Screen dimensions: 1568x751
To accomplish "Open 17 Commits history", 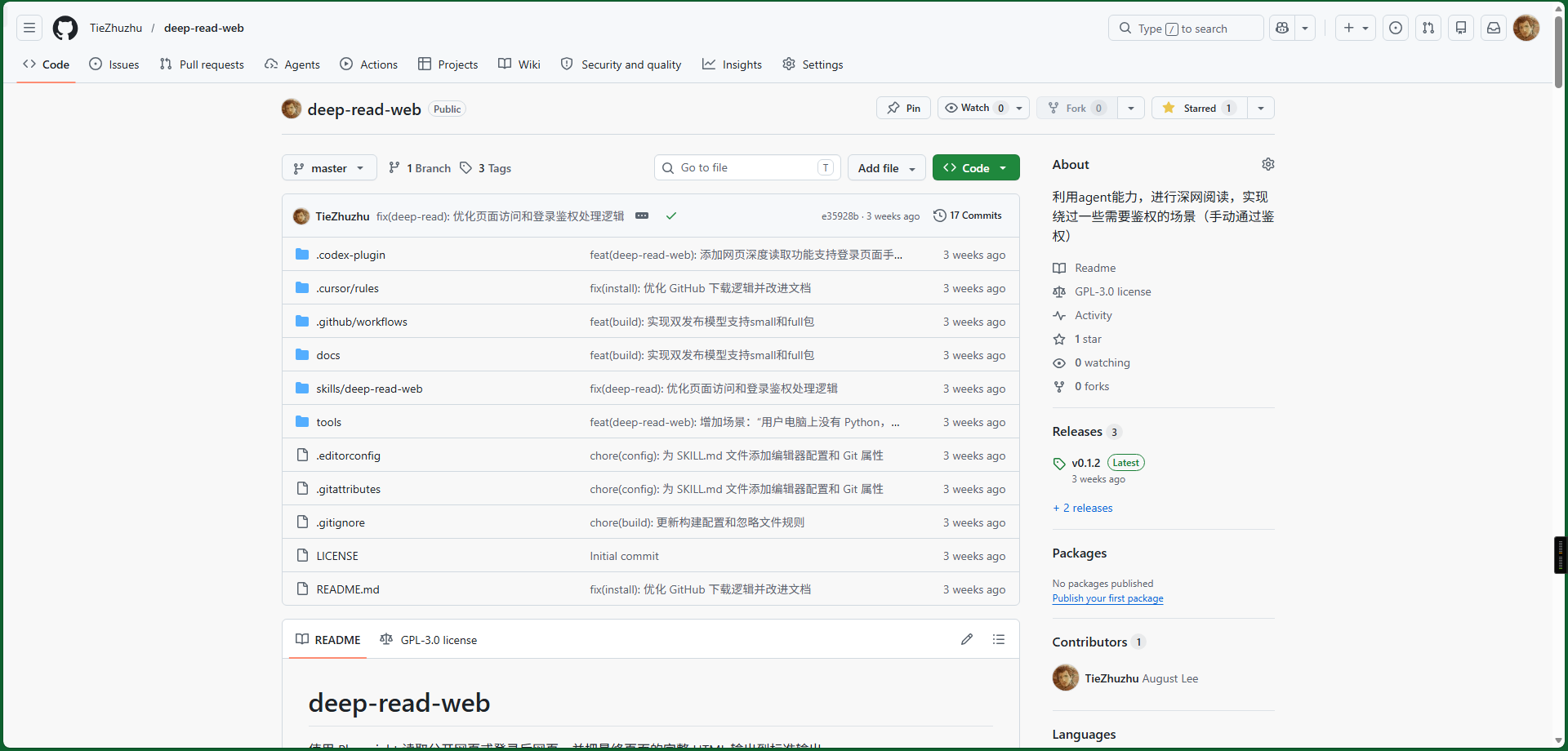I will (x=968, y=216).
